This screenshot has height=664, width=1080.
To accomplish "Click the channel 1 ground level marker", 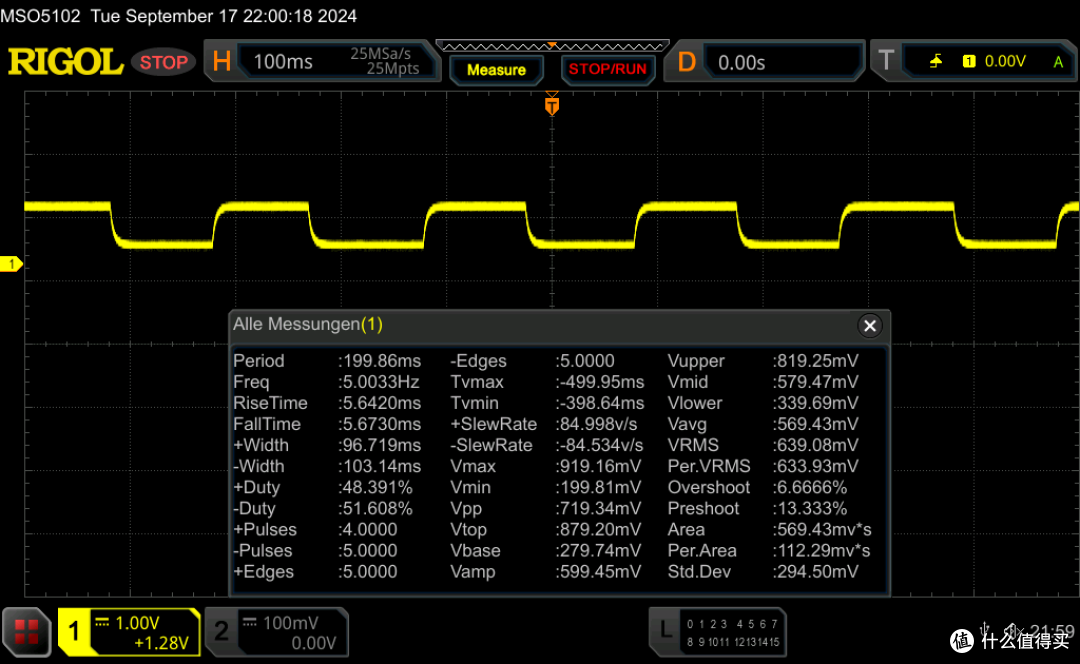I will (x=11, y=264).
